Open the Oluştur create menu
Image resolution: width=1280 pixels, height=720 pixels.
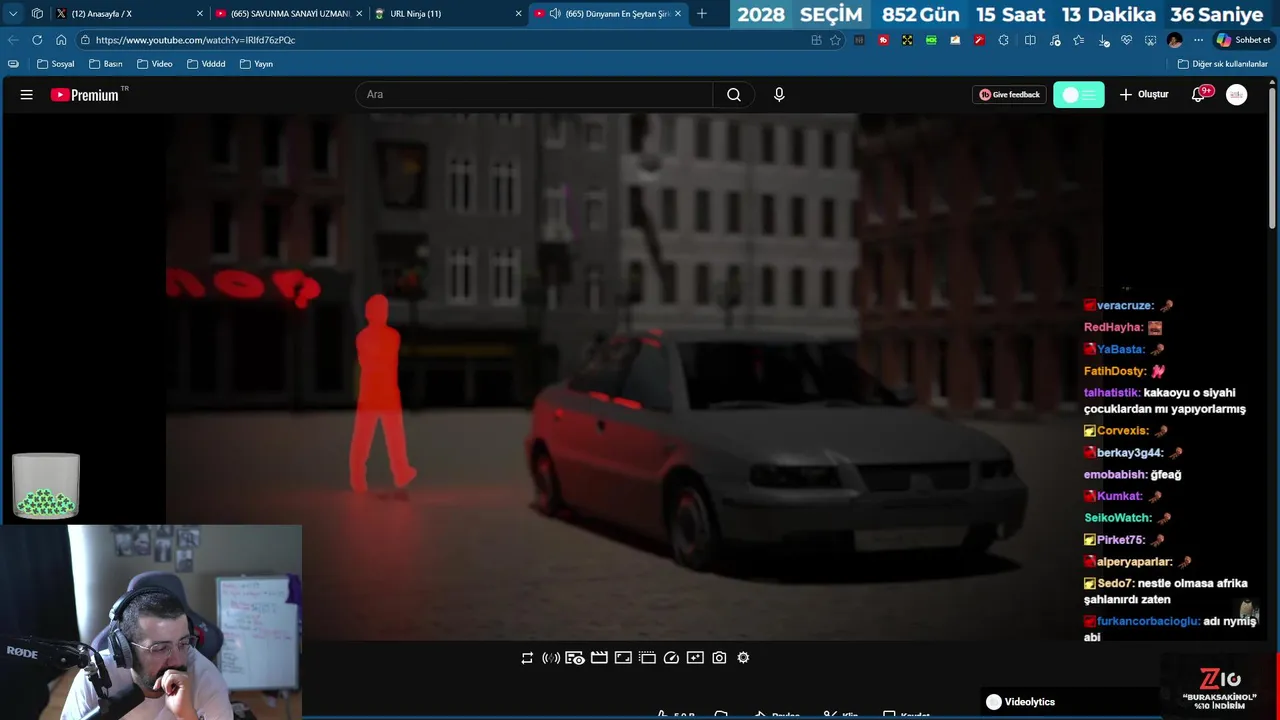(1144, 94)
